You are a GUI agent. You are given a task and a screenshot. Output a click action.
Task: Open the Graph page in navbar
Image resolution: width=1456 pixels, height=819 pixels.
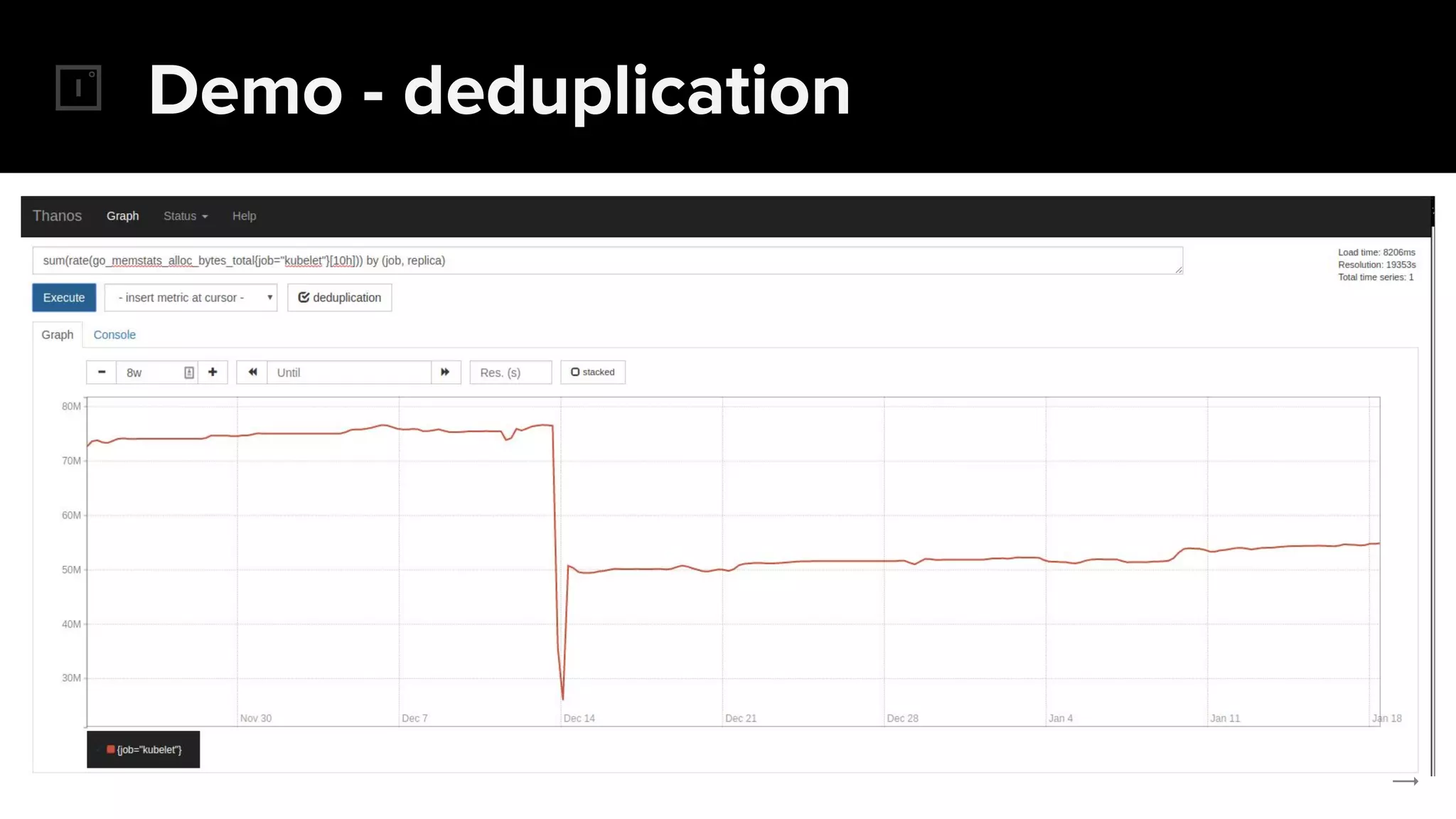(x=123, y=216)
